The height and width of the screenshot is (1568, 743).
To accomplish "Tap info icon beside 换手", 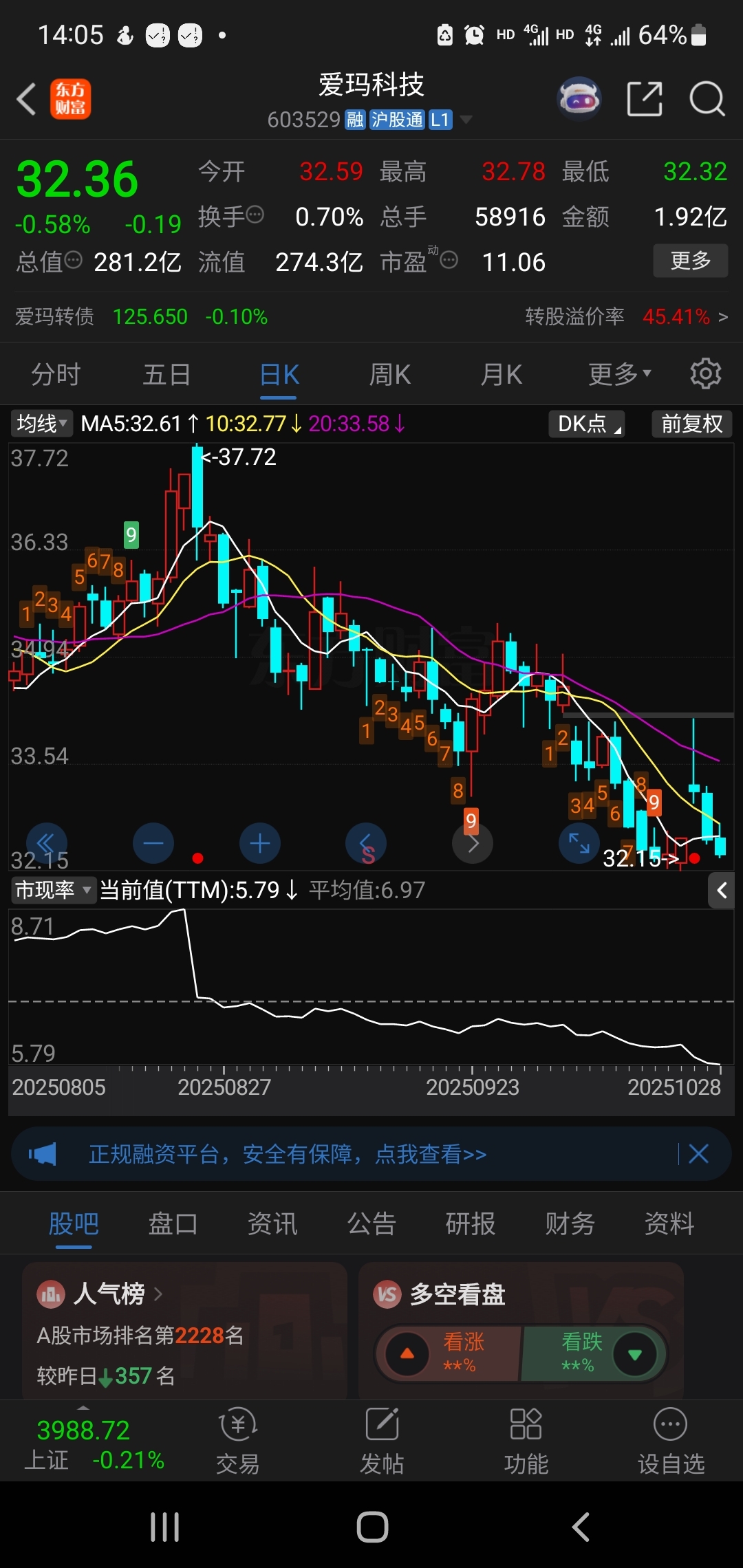I will [255, 215].
